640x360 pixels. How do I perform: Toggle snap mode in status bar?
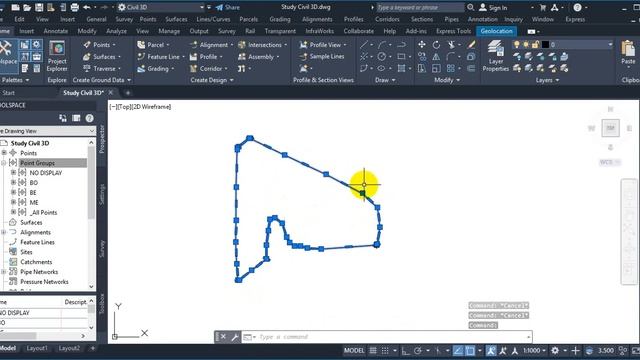click(385, 350)
